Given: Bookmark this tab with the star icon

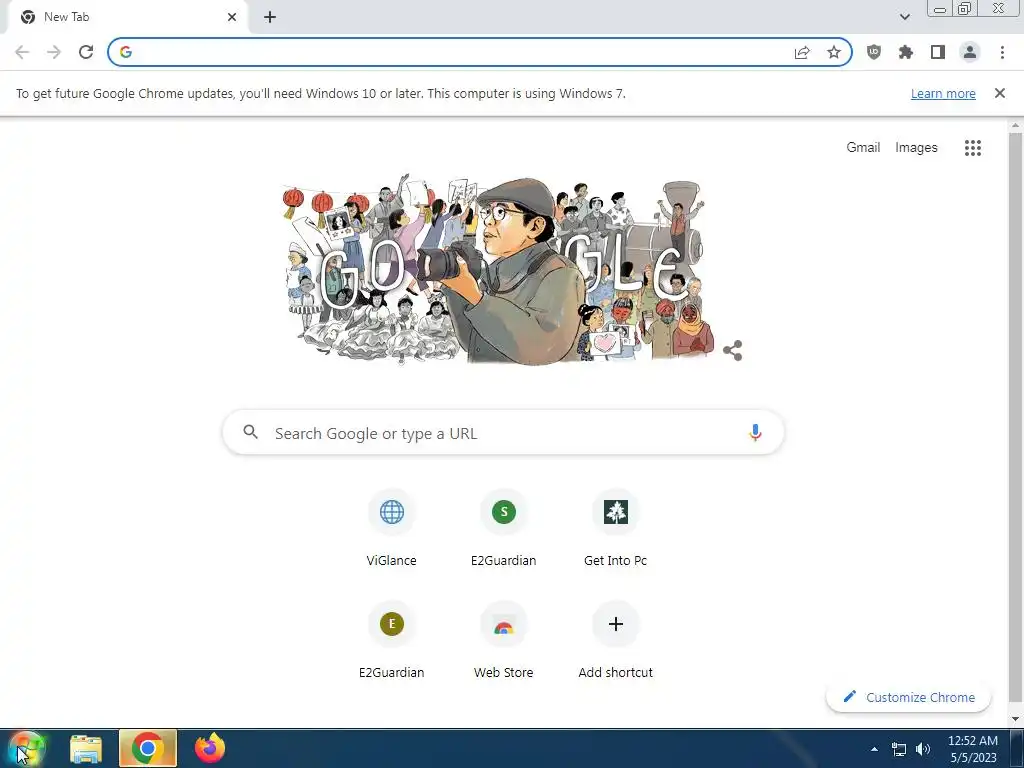Looking at the screenshot, I should [834, 52].
